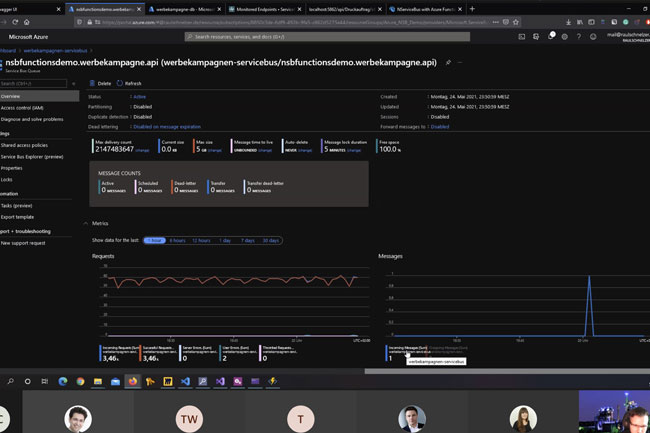Launch Google Chrome from the taskbar

coord(80,381)
